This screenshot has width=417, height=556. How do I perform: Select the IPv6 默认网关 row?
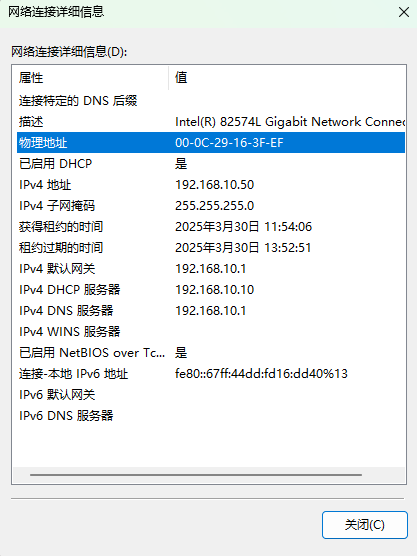[211, 394]
